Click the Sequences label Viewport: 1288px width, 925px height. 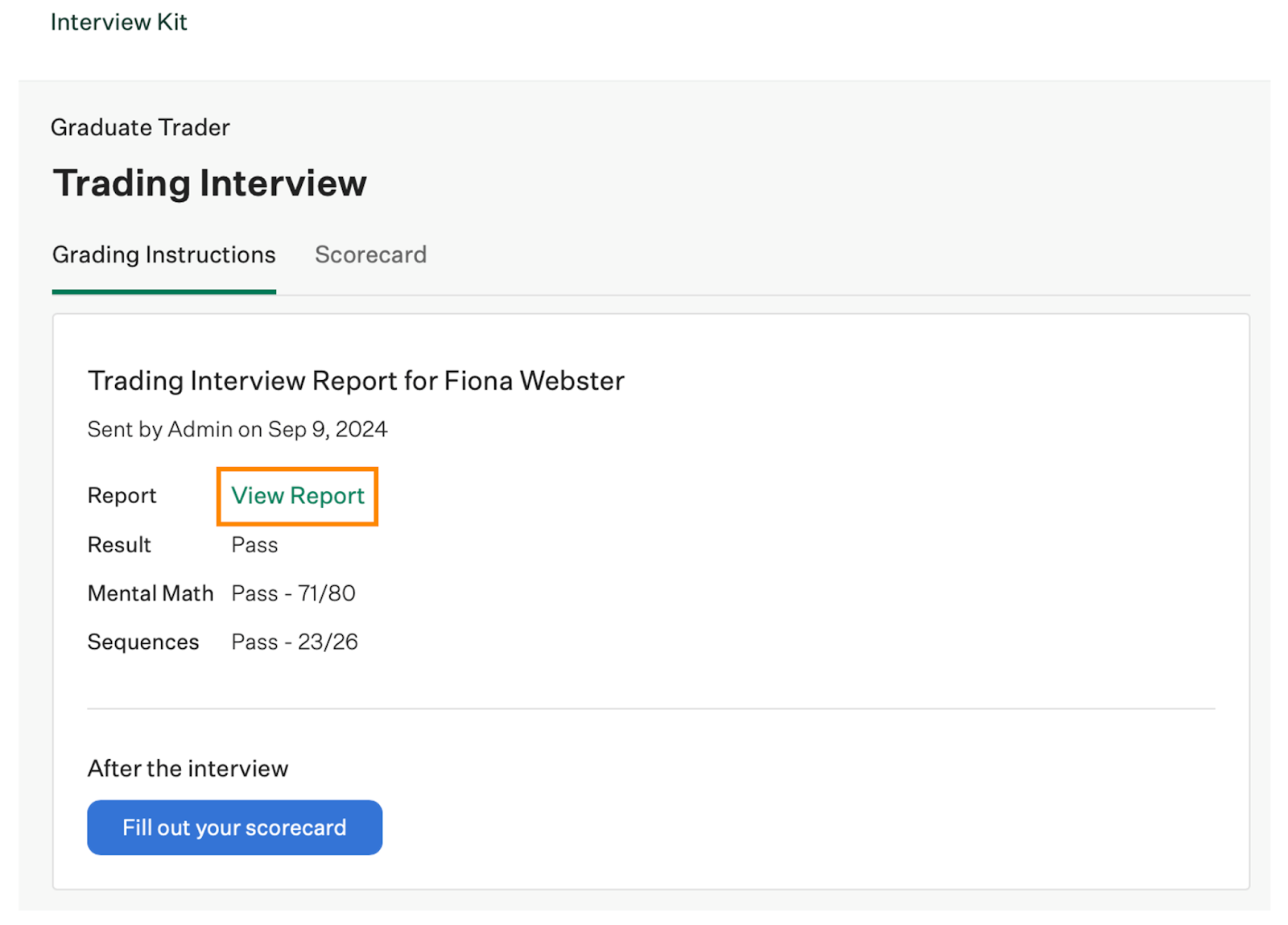point(142,642)
